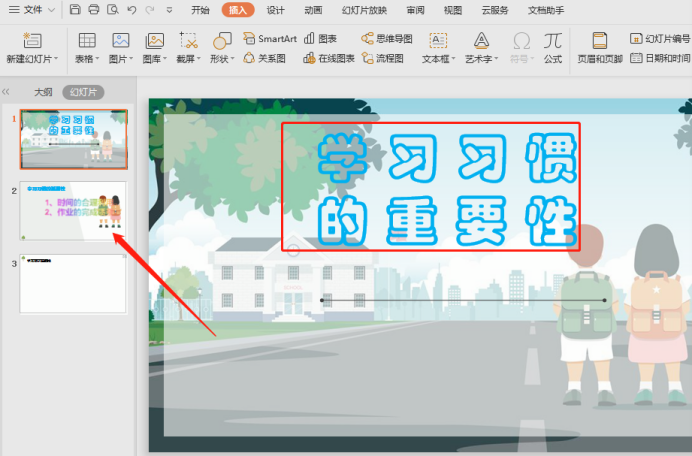
Task: Expand quick access toolbar customization arrow
Action: (x=169, y=10)
